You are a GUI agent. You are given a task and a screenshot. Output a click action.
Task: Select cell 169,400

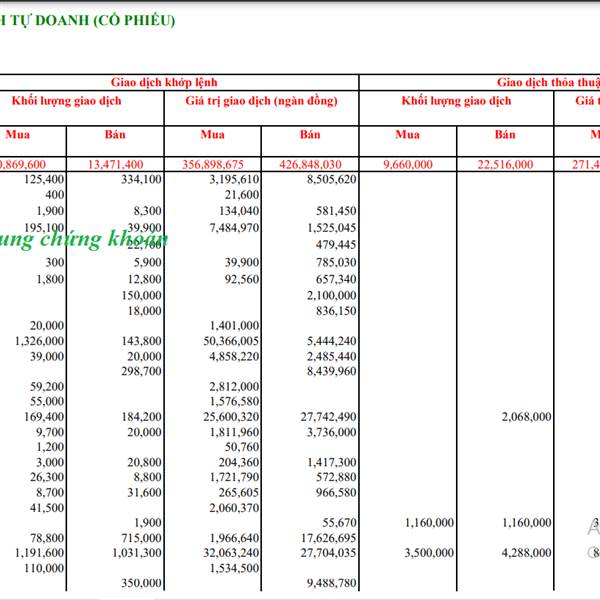(x=44, y=417)
